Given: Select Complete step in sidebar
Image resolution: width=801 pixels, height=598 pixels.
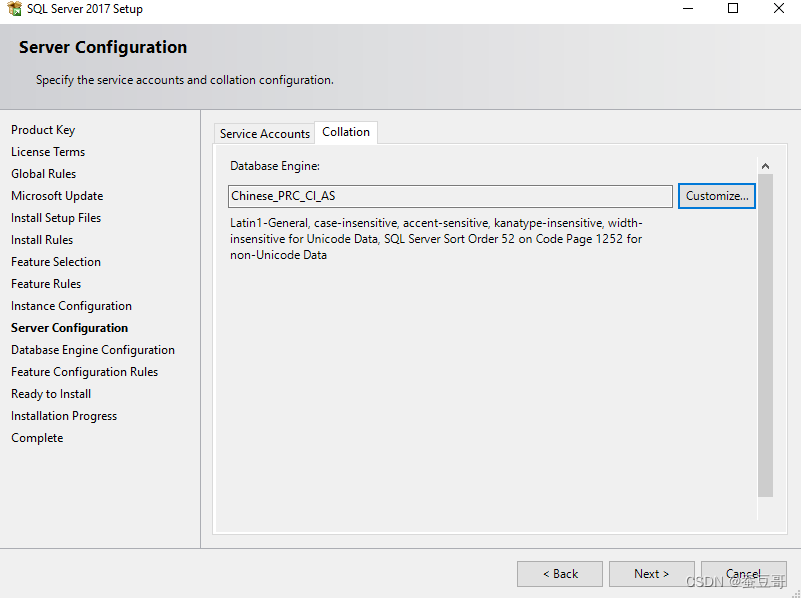Looking at the screenshot, I should tap(37, 438).
